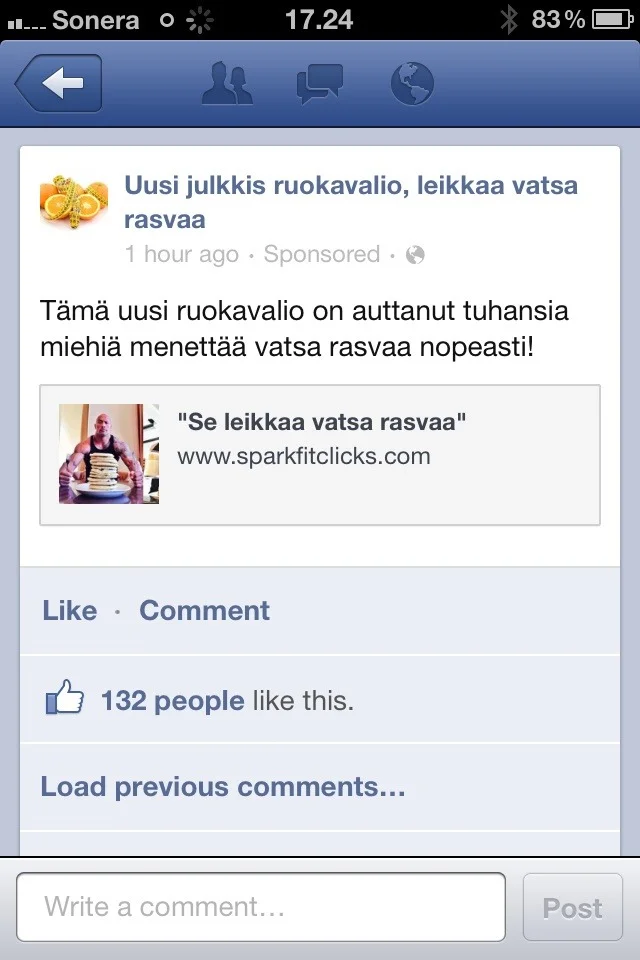Tap the Post button
This screenshot has width=640, height=960.
[573, 907]
